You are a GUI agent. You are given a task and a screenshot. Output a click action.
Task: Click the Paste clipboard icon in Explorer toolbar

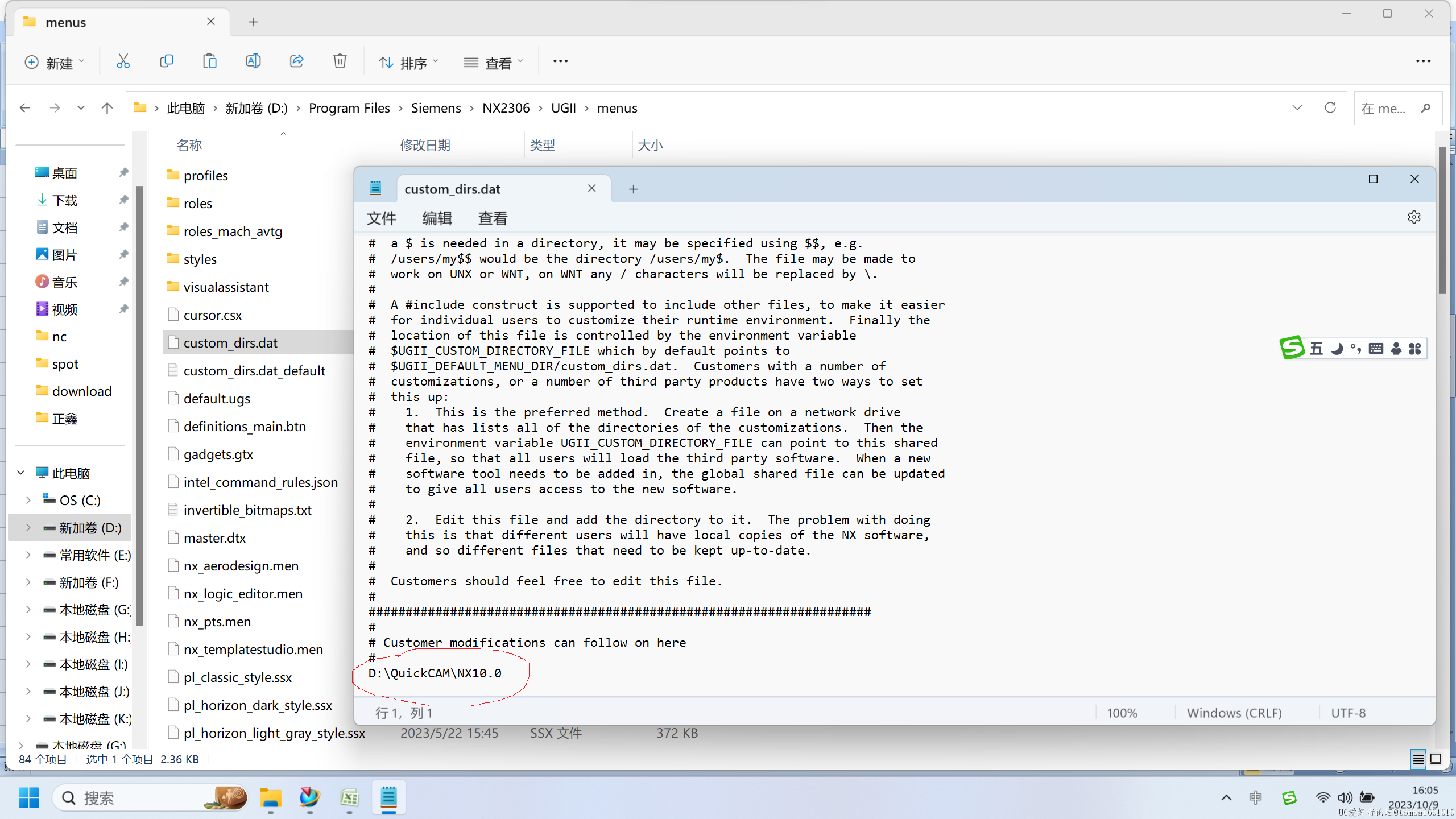pos(210,61)
